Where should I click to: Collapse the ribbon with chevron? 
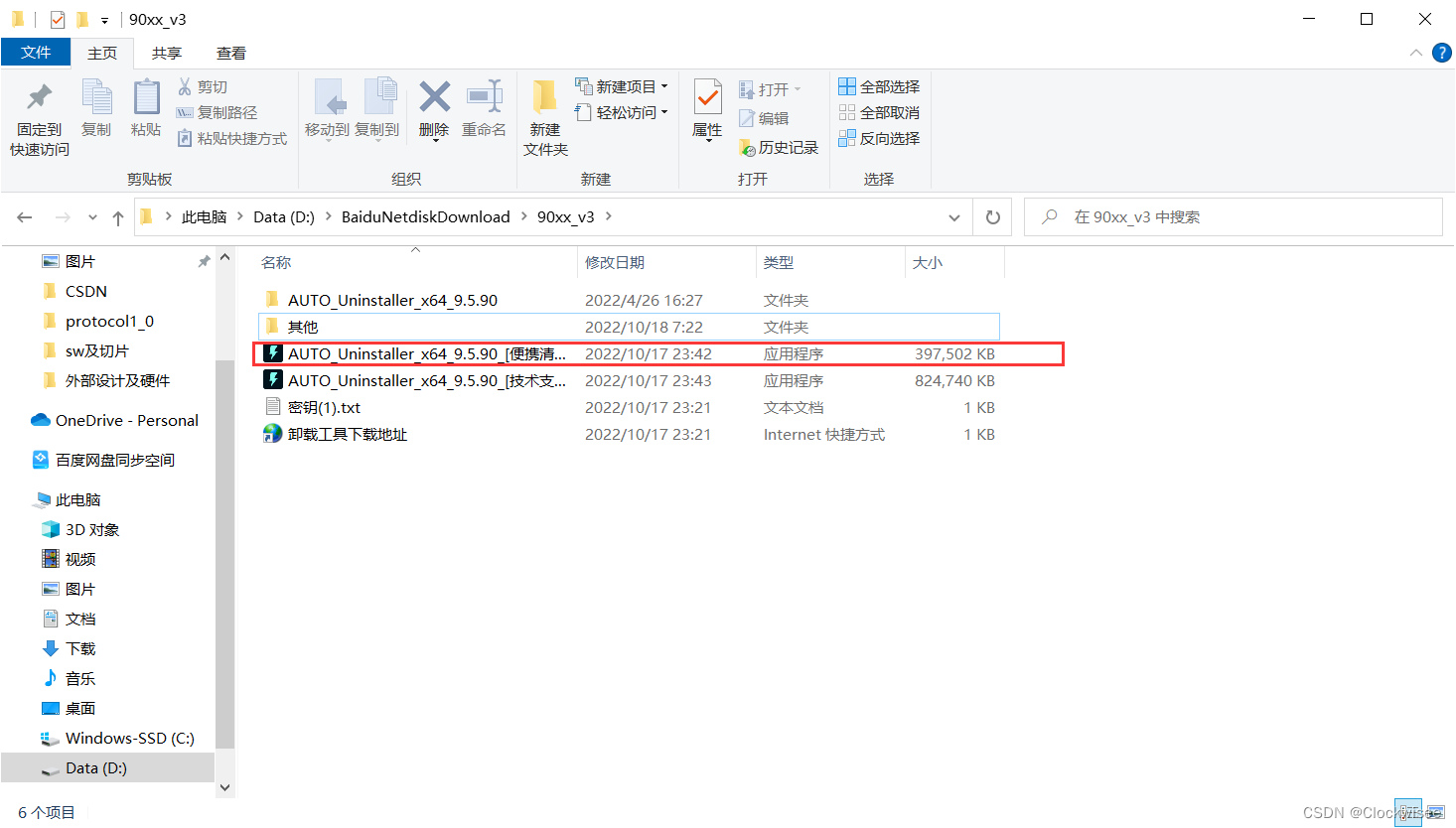(1416, 53)
